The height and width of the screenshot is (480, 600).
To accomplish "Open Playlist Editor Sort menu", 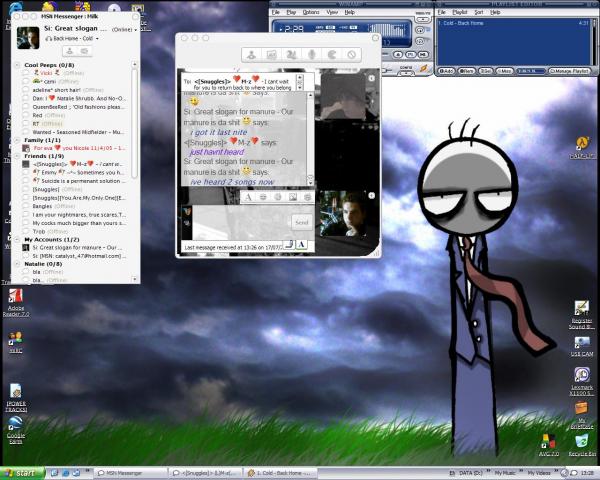I will tap(479, 12).
